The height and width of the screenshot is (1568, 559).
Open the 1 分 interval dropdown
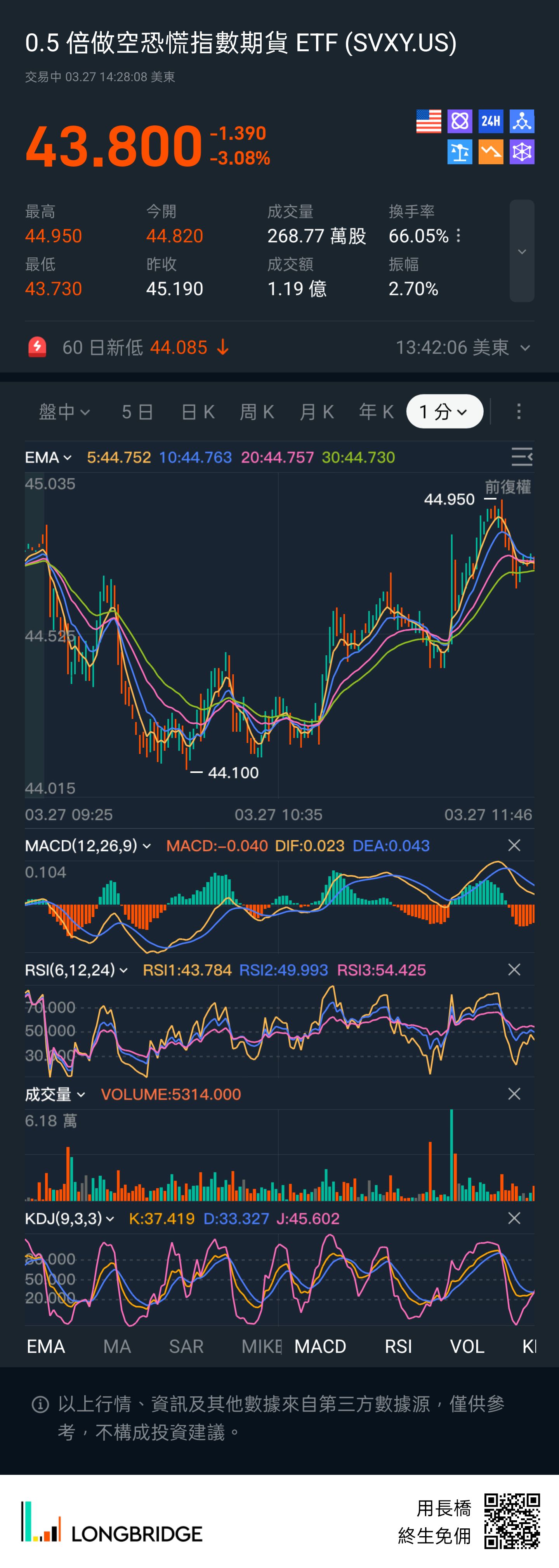(x=444, y=412)
